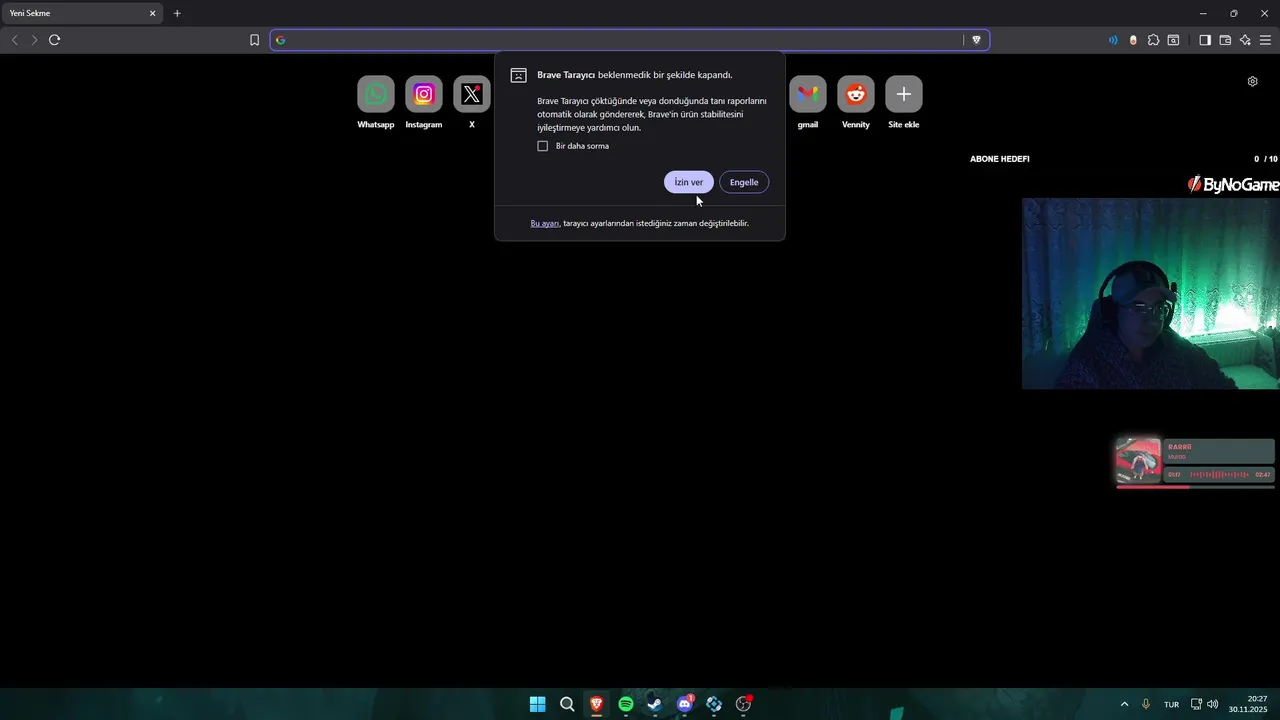Screen dimensions: 1280x720
Task: Click Brave browser in taskbar
Action: 596,704
